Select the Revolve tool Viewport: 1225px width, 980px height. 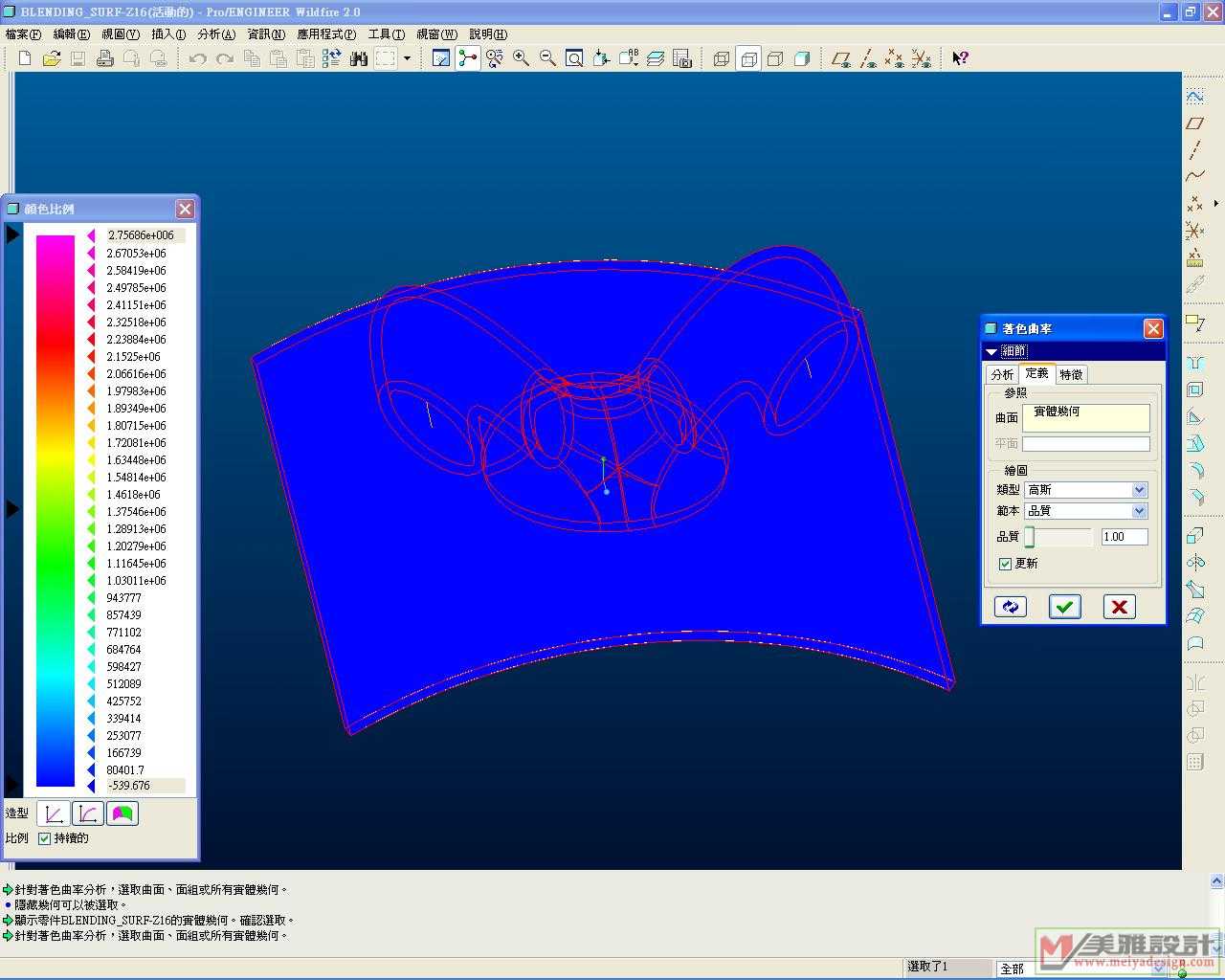(x=1195, y=562)
